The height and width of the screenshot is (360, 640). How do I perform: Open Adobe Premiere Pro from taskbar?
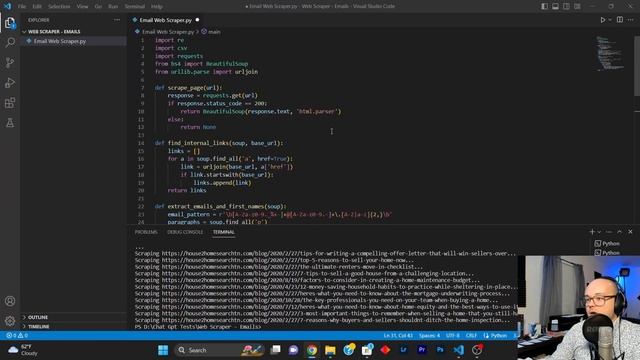click(422, 350)
